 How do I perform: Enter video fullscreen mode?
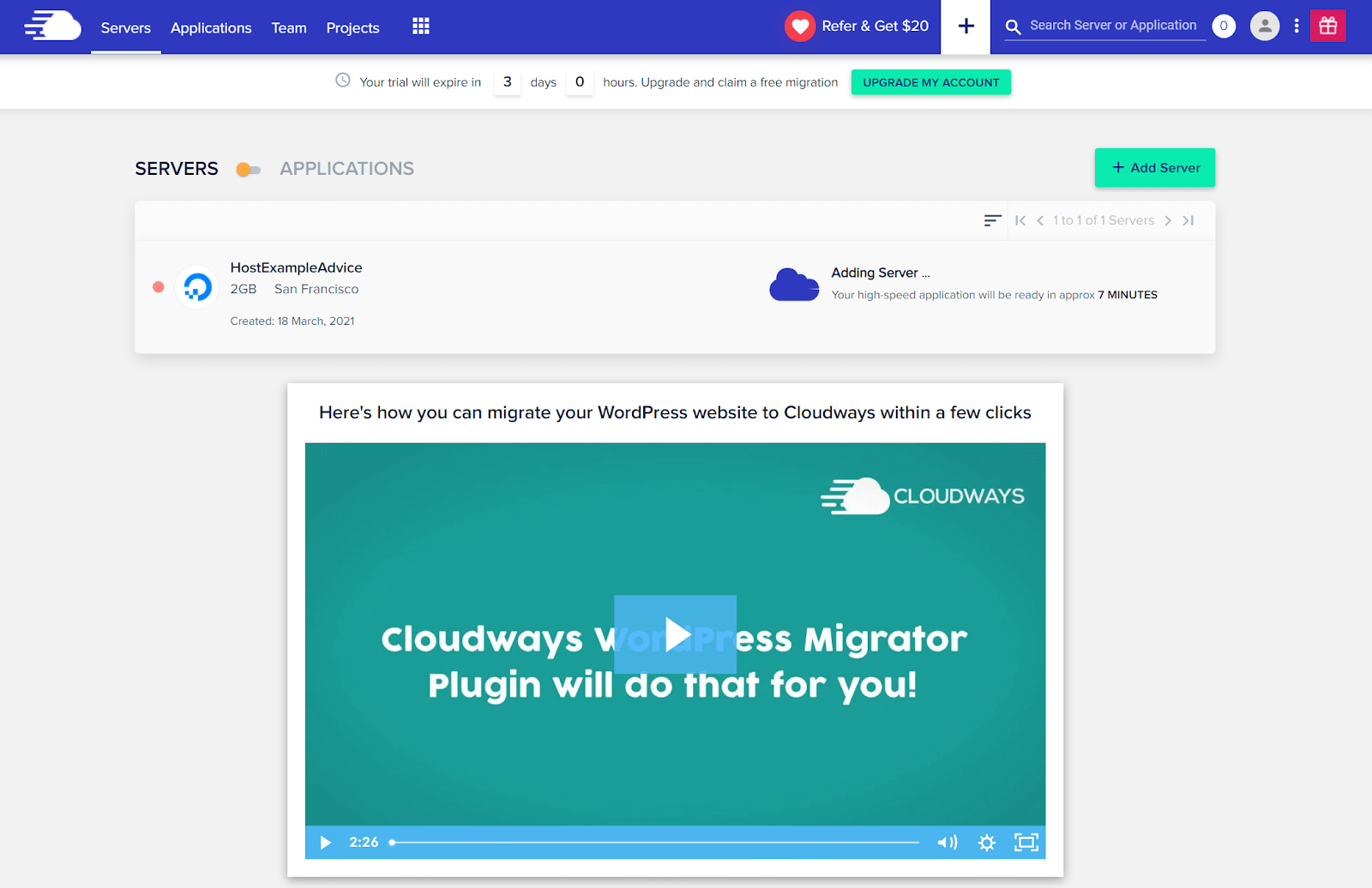(1026, 843)
